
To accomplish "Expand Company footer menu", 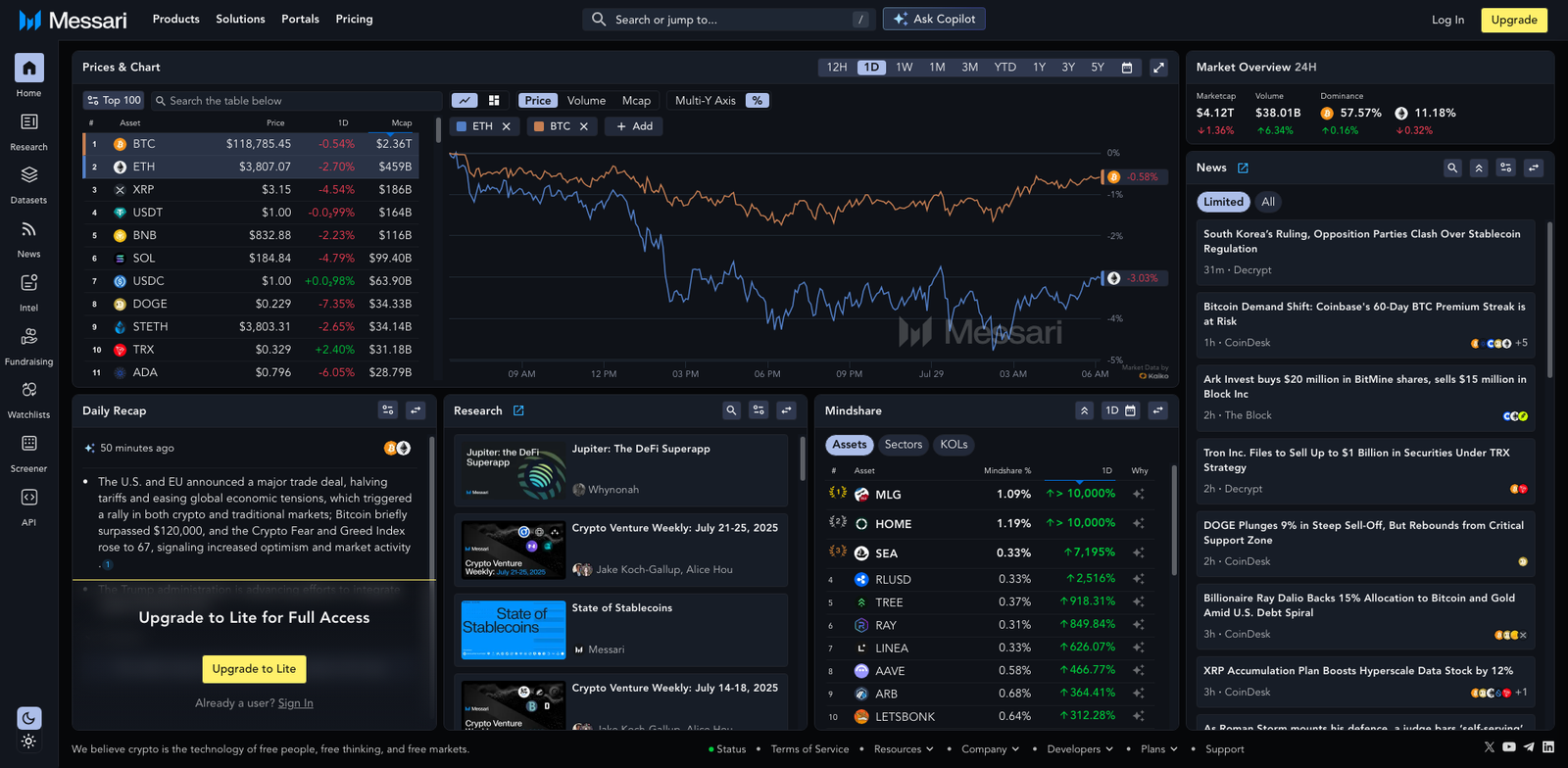I will pyautogui.click(x=990, y=749).
